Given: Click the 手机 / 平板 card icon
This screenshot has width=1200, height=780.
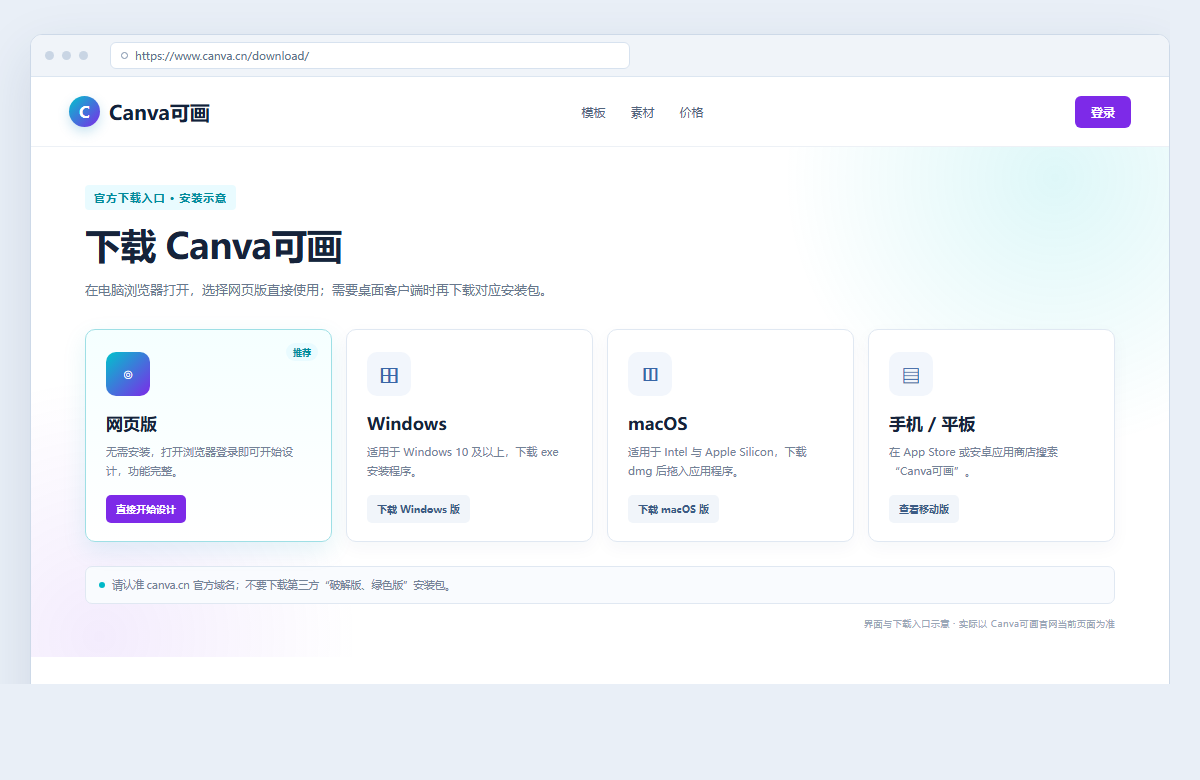Looking at the screenshot, I should point(911,374).
